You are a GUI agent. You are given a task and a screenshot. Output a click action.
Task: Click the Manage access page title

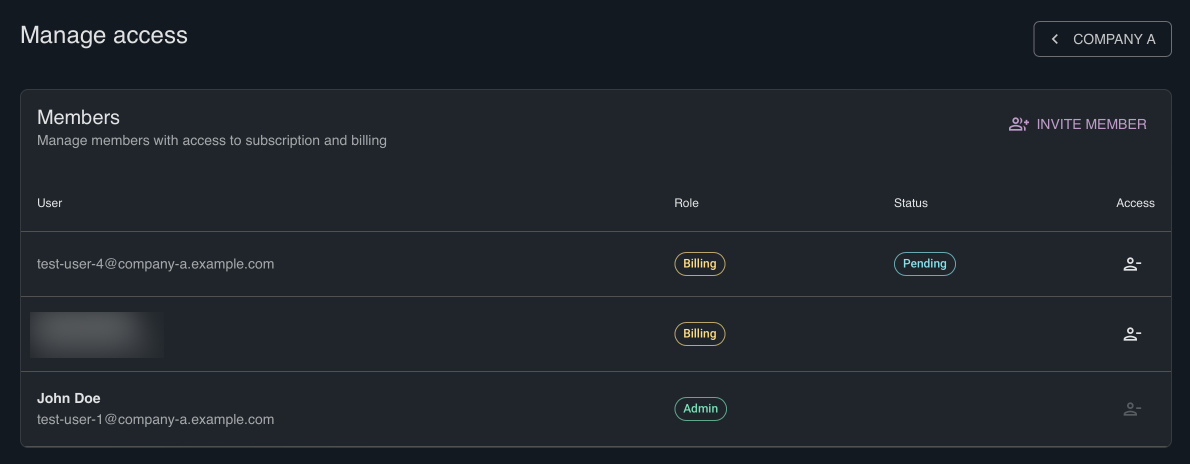coord(104,35)
